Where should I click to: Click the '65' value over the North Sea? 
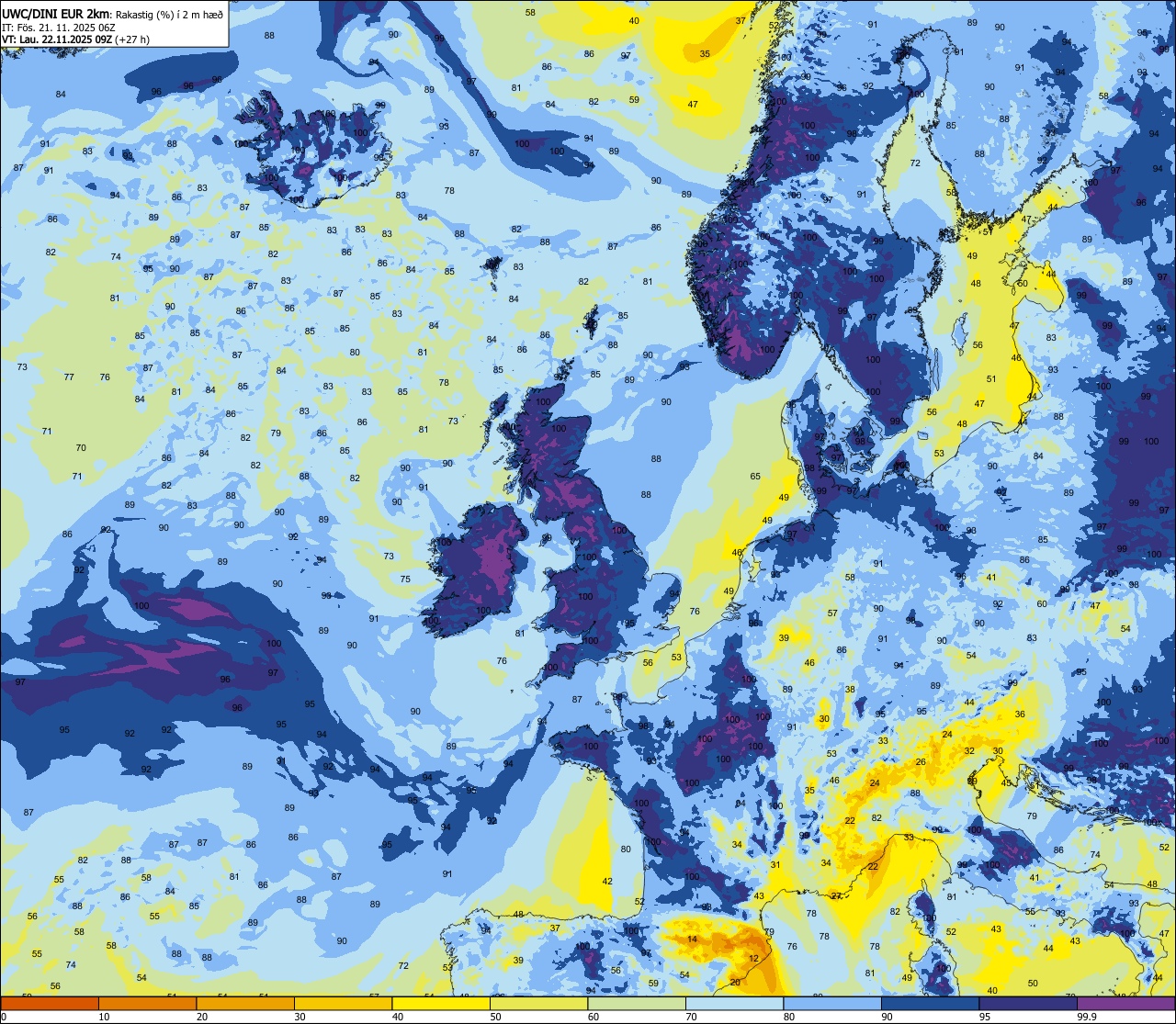click(755, 476)
